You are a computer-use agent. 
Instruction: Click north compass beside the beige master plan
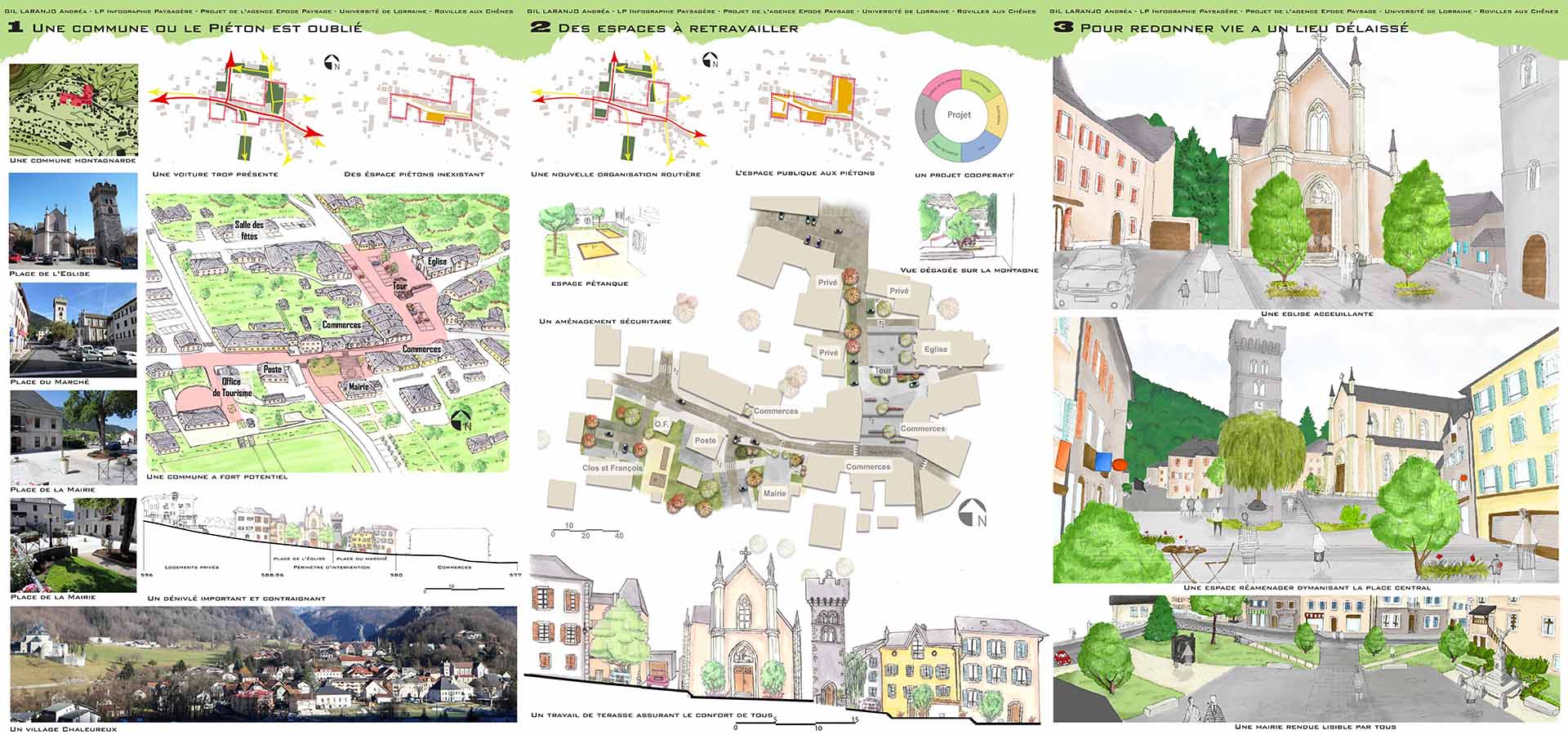973,512
